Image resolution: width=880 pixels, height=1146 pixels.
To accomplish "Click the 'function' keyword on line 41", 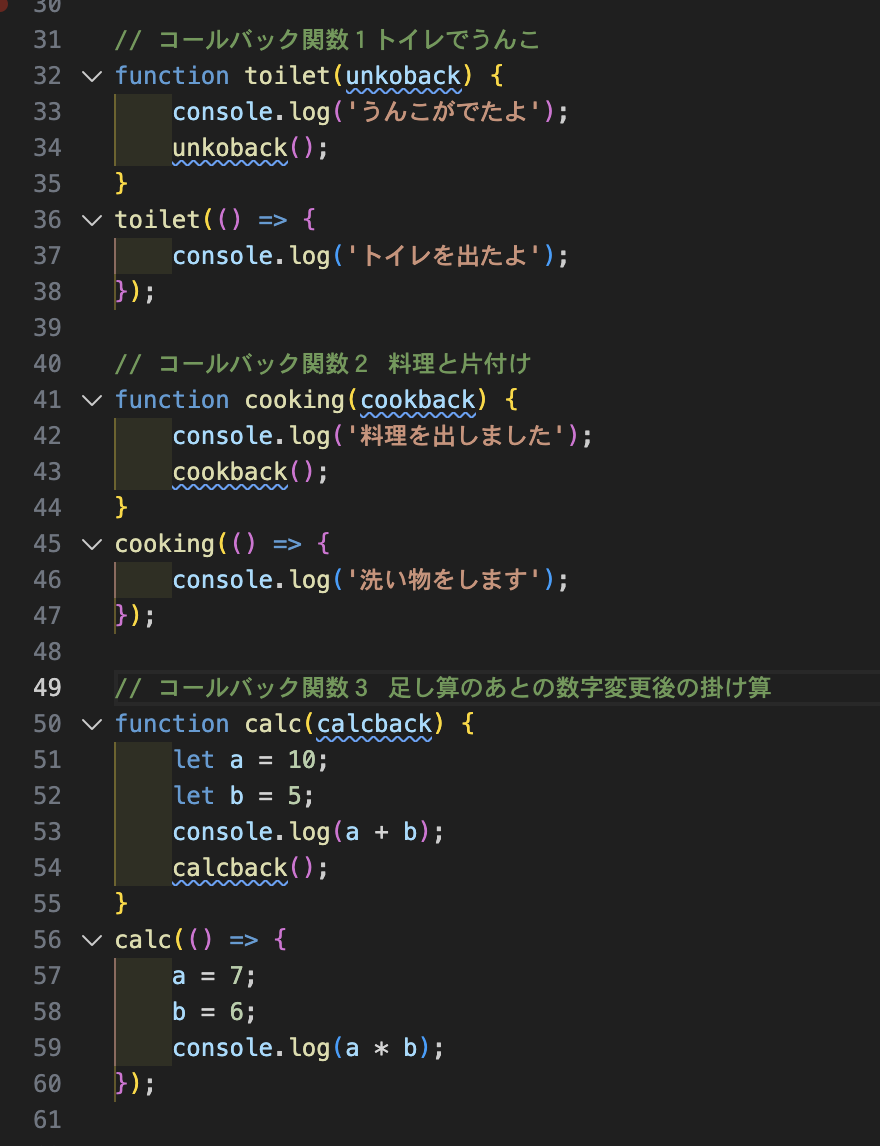I will 172,400.
